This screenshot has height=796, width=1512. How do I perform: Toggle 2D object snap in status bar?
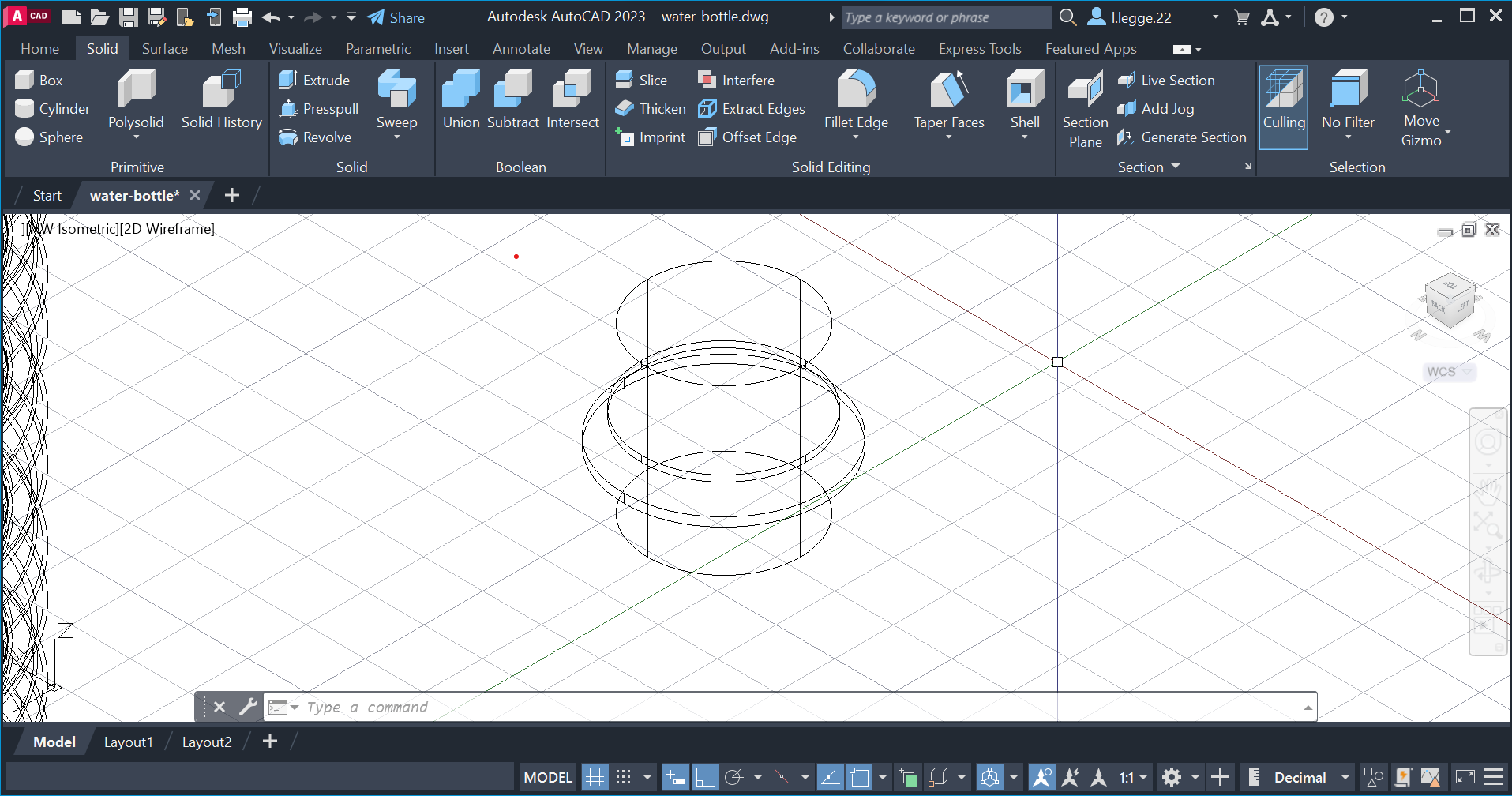point(859,777)
